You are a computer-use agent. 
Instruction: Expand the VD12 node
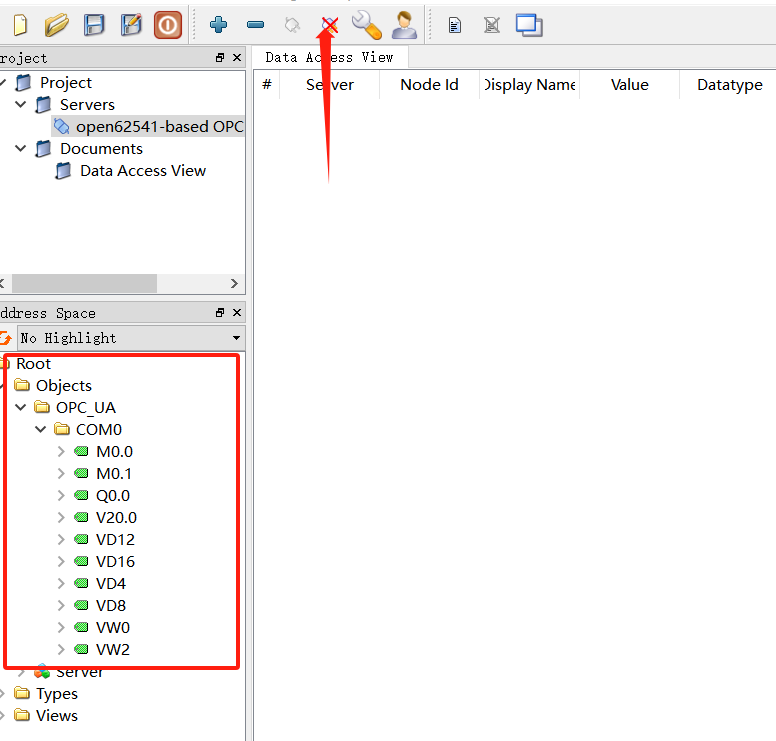61,539
